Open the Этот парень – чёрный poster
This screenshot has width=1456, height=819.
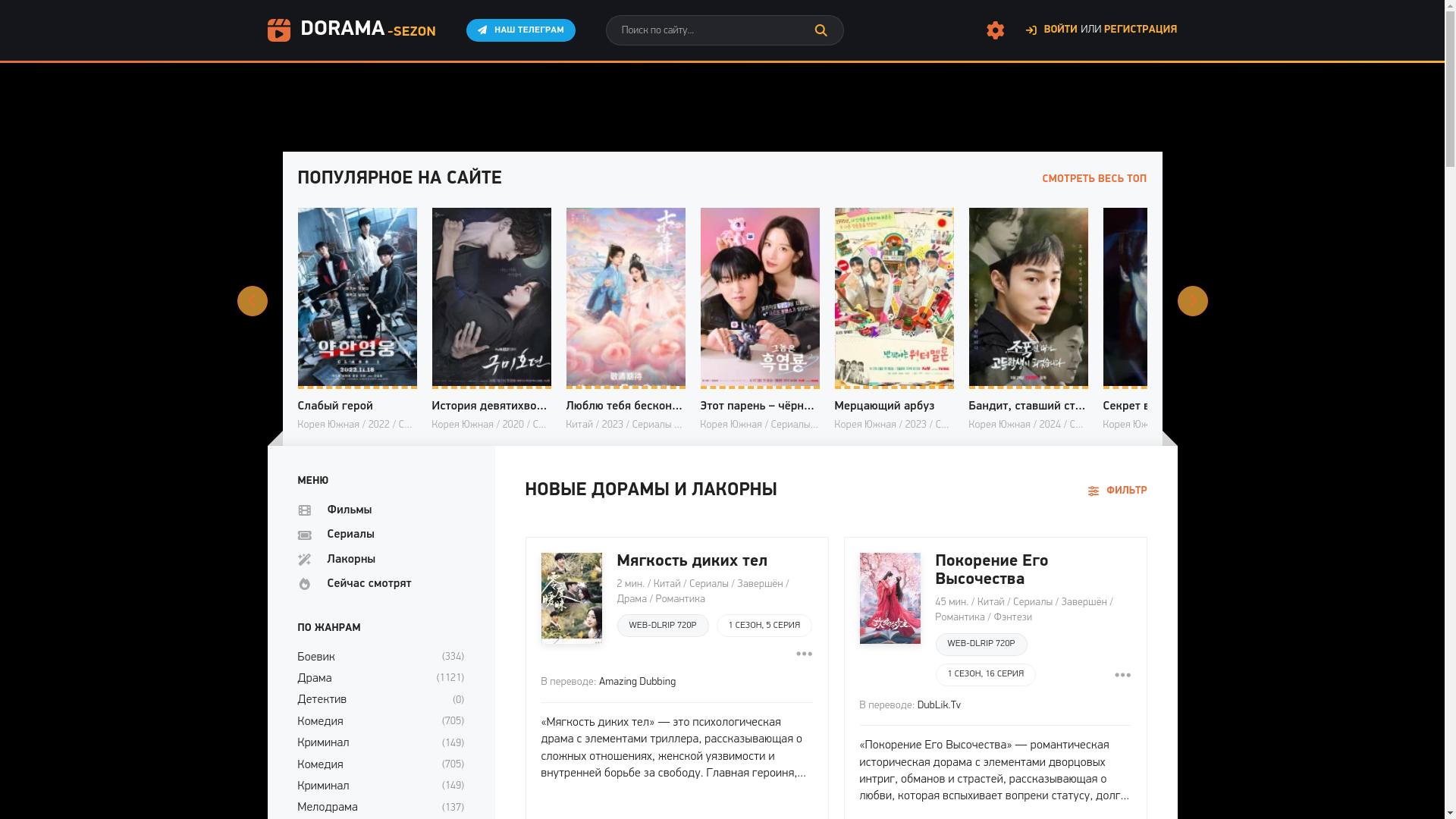[760, 297]
